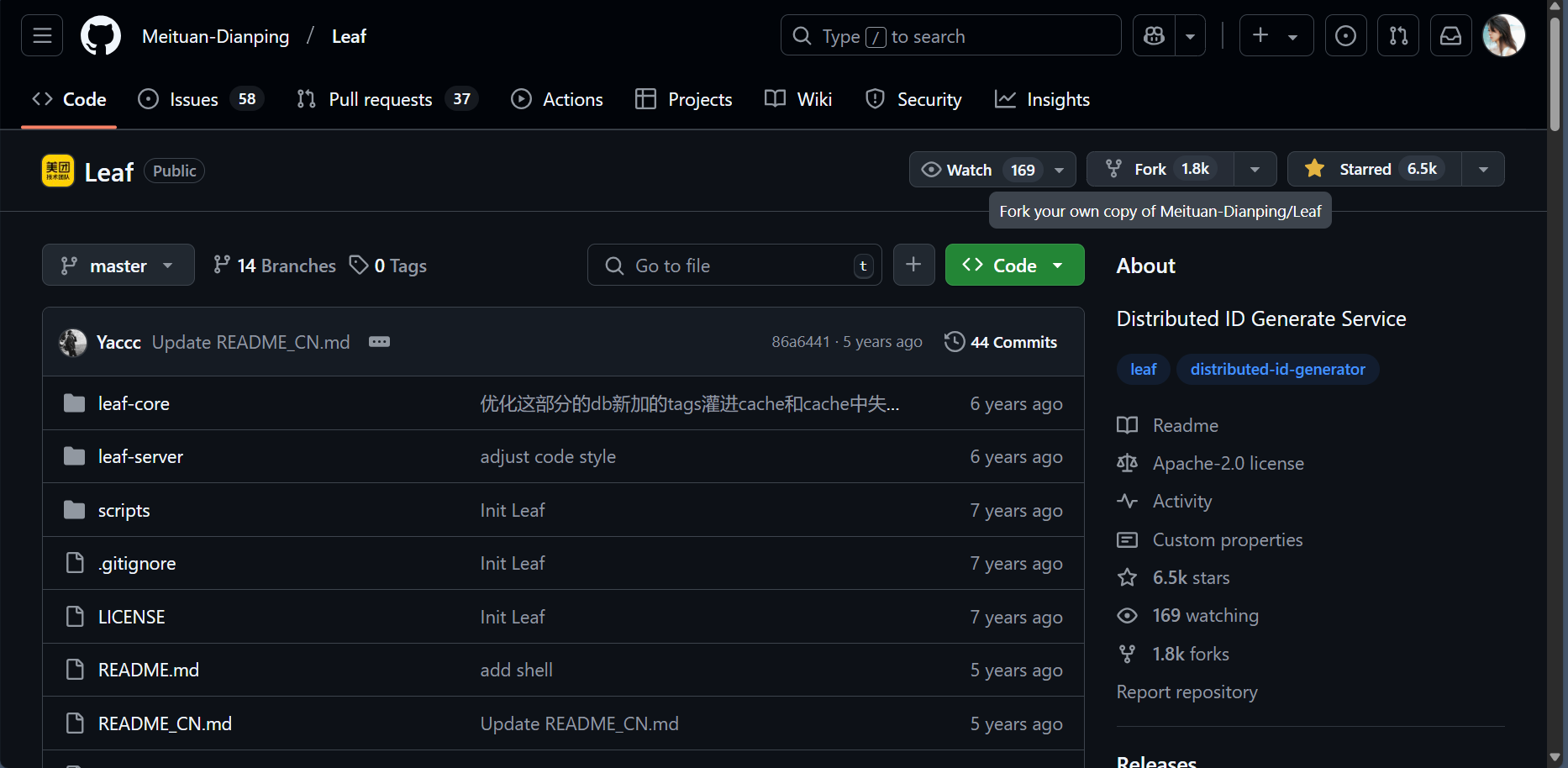Viewport: 1568px width, 768px height.
Task: Open the Security tab
Action: [913, 99]
